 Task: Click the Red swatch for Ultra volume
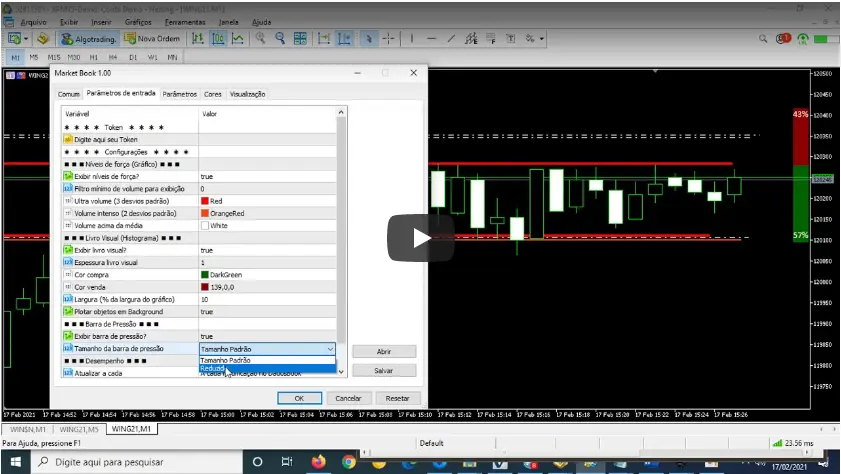tap(205, 201)
